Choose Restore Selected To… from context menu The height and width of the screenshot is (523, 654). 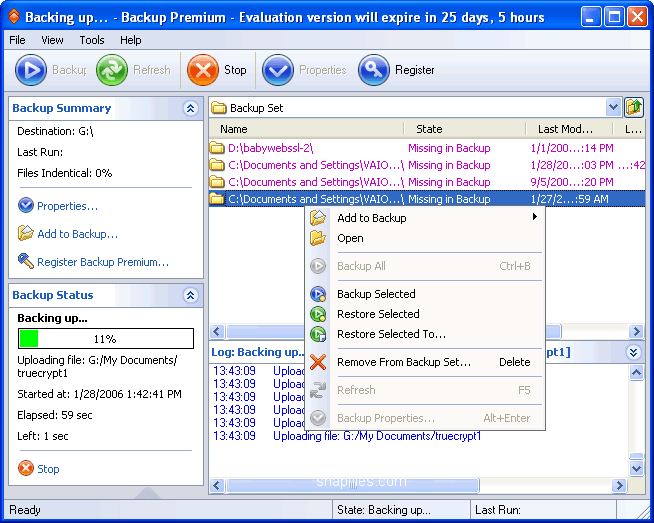coord(425,334)
